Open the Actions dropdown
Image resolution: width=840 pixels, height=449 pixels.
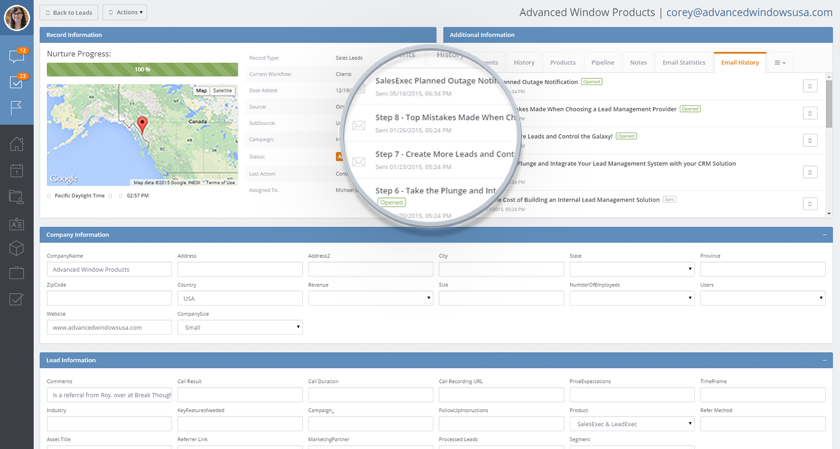(x=125, y=12)
